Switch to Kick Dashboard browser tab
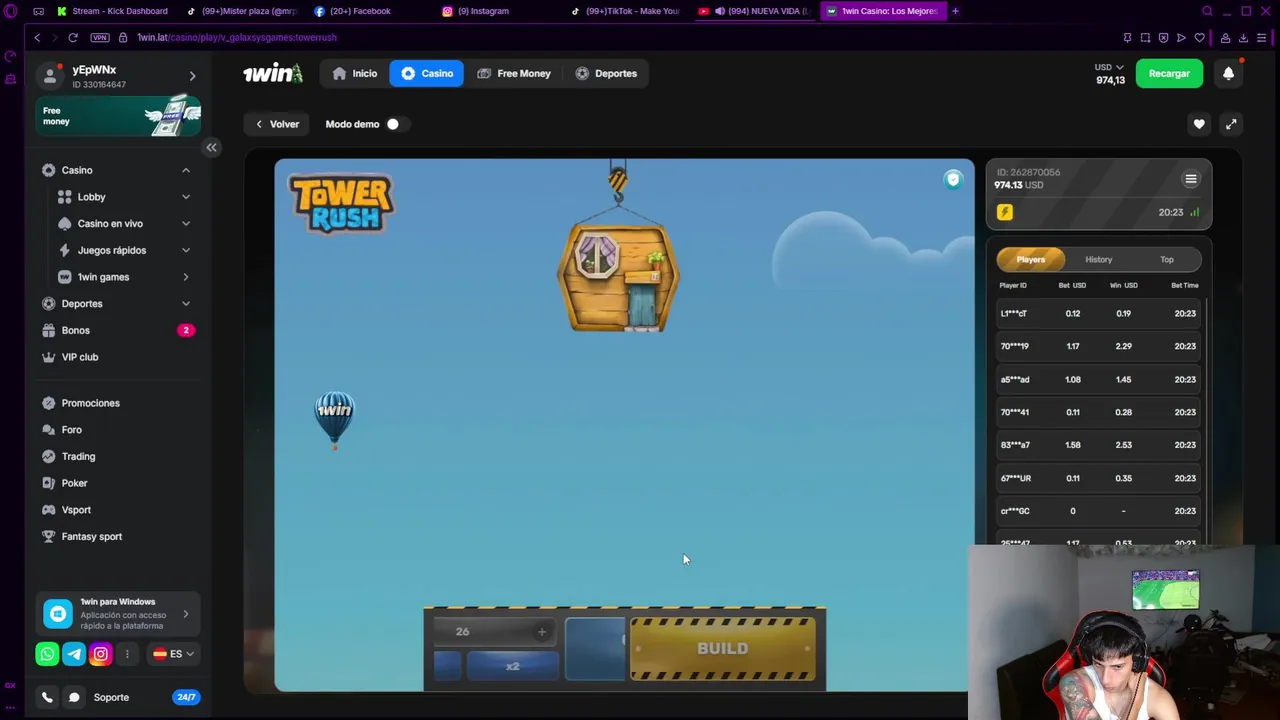 click(x=112, y=11)
